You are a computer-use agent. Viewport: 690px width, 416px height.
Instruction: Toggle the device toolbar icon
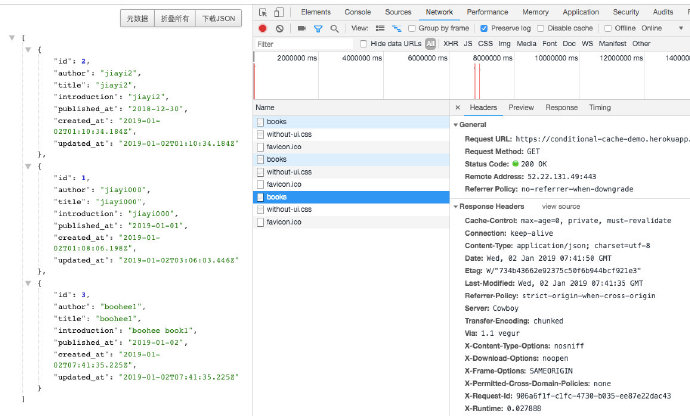(x=279, y=12)
